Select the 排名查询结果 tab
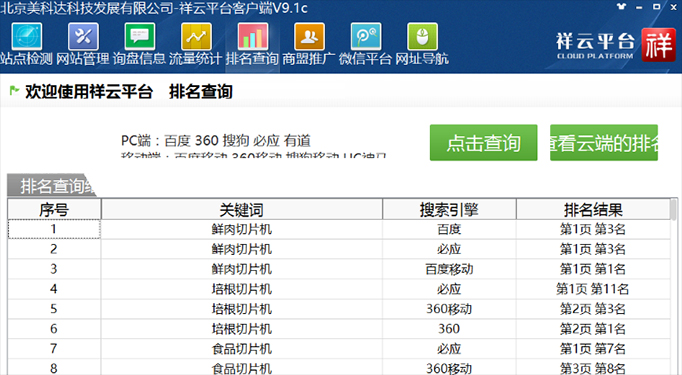This screenshot has width=682, height=375. pyautogui.click(x=51, y=186)
